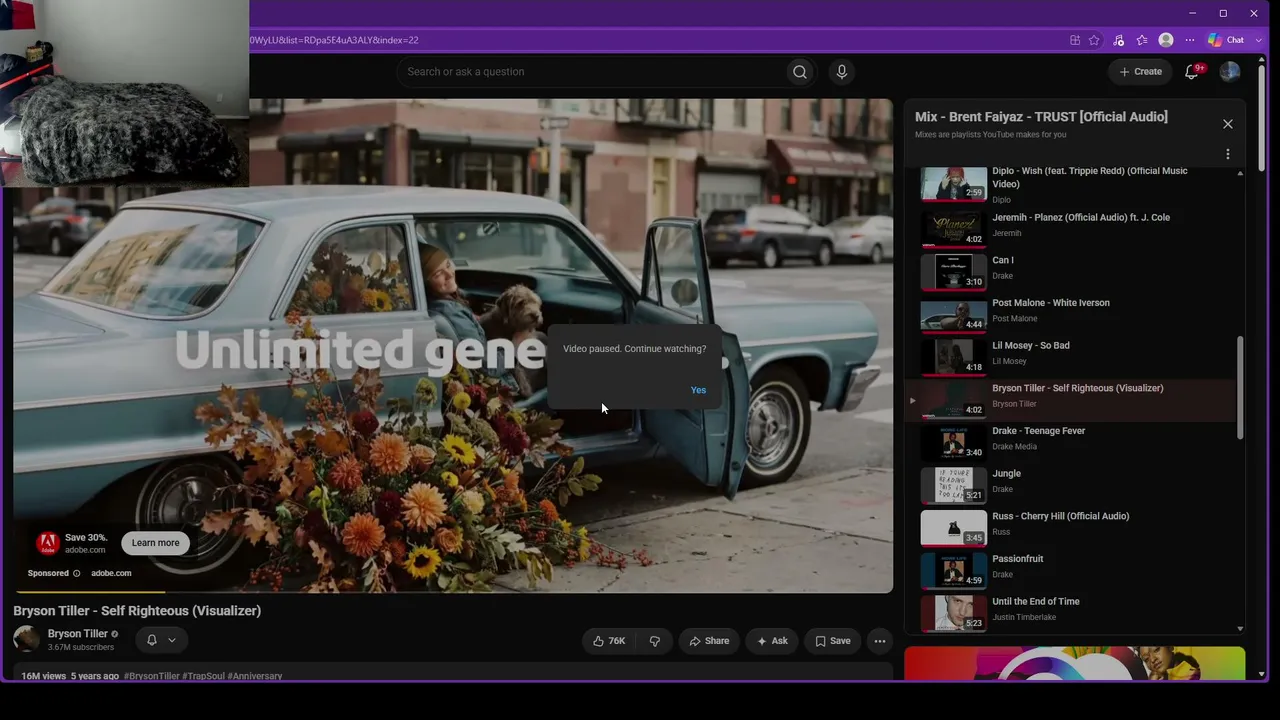Open YouTube notifications bell
This screenshot has width=1280, height=720.
pos(1191,72)
